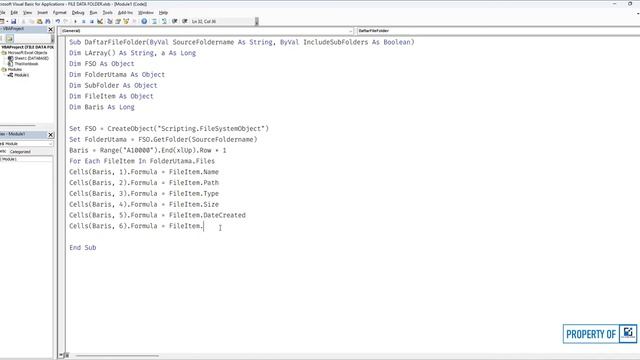Select Sheet1 (DATABASE) in project tree
Screen dimensions: 640x360
(31, 58)
